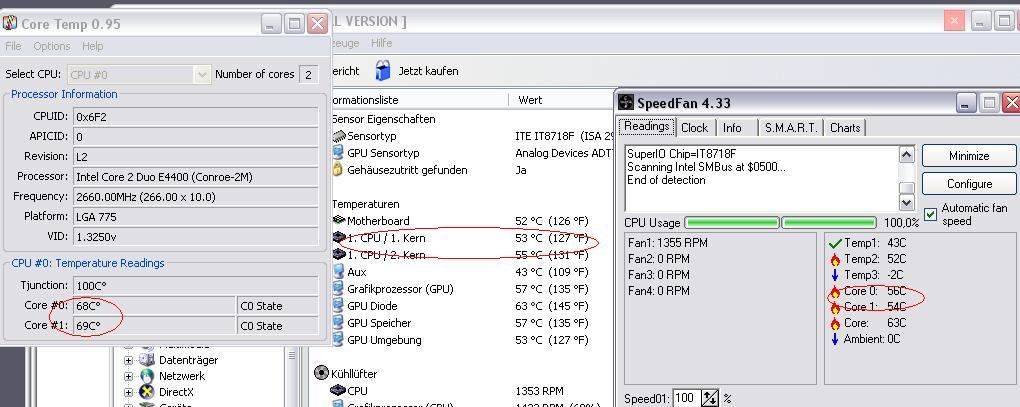1020x407 pixels.
Task: Open the Options menu in Core Temp
Action: click(52, 46)
